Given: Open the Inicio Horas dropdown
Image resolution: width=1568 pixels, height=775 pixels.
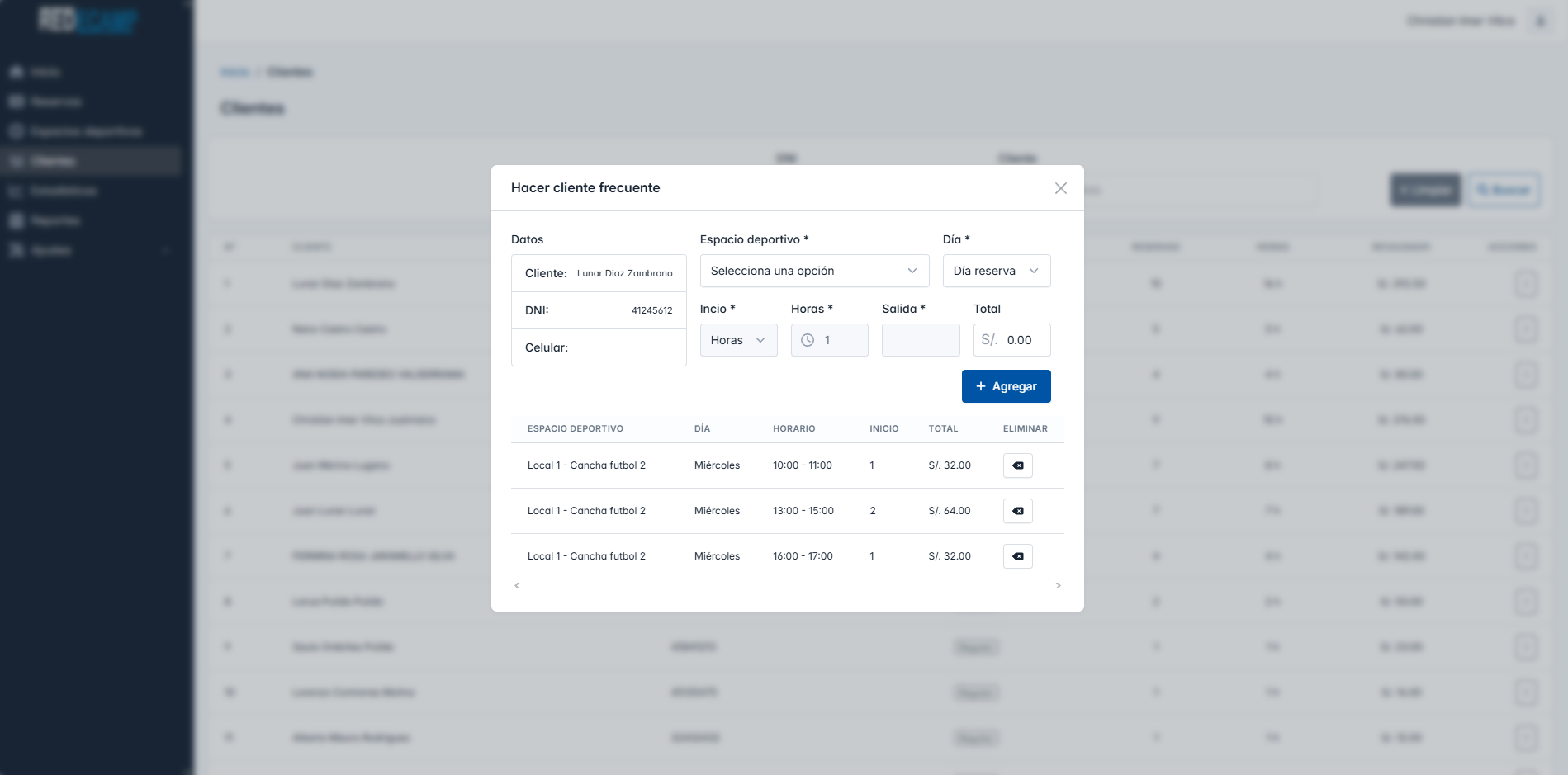Looking at the screenshot, I should (x=738, y=340).
